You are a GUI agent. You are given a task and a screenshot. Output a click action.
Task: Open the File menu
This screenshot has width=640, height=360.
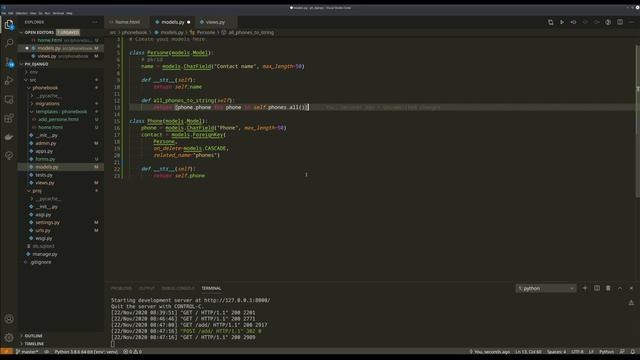coord(4,13)
